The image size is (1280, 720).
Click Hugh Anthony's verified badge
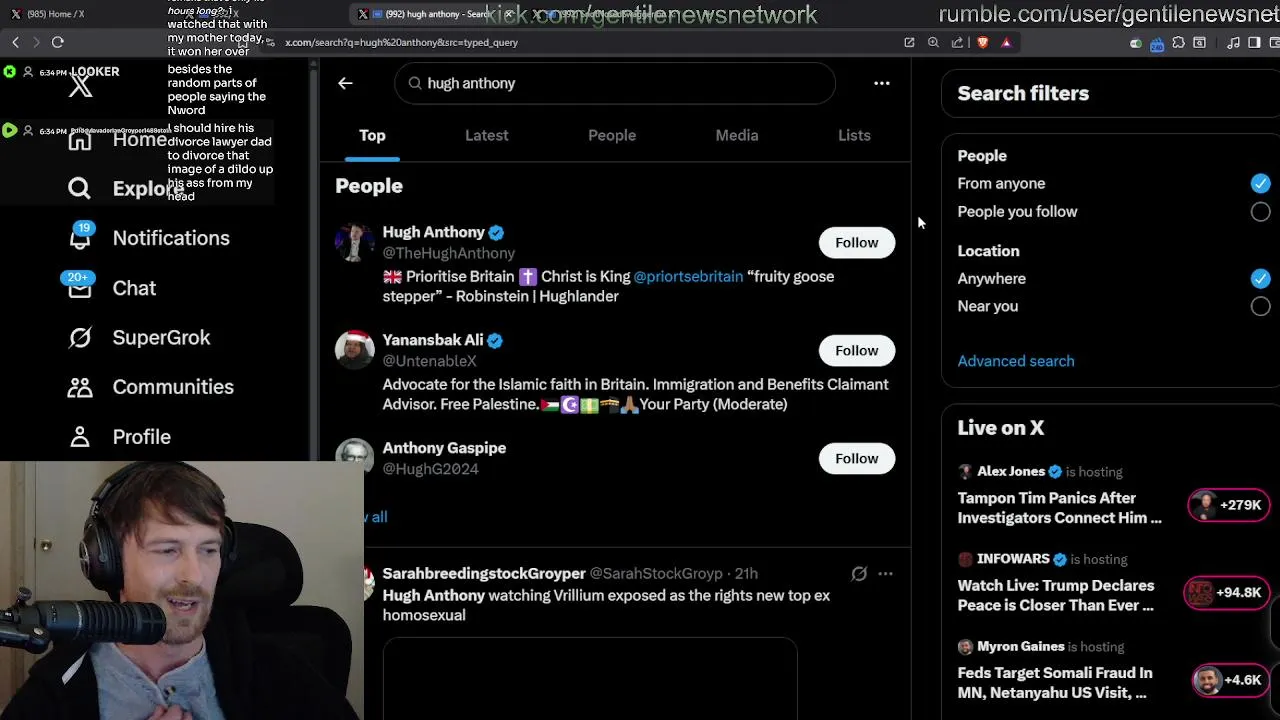[x=496, y=232]
